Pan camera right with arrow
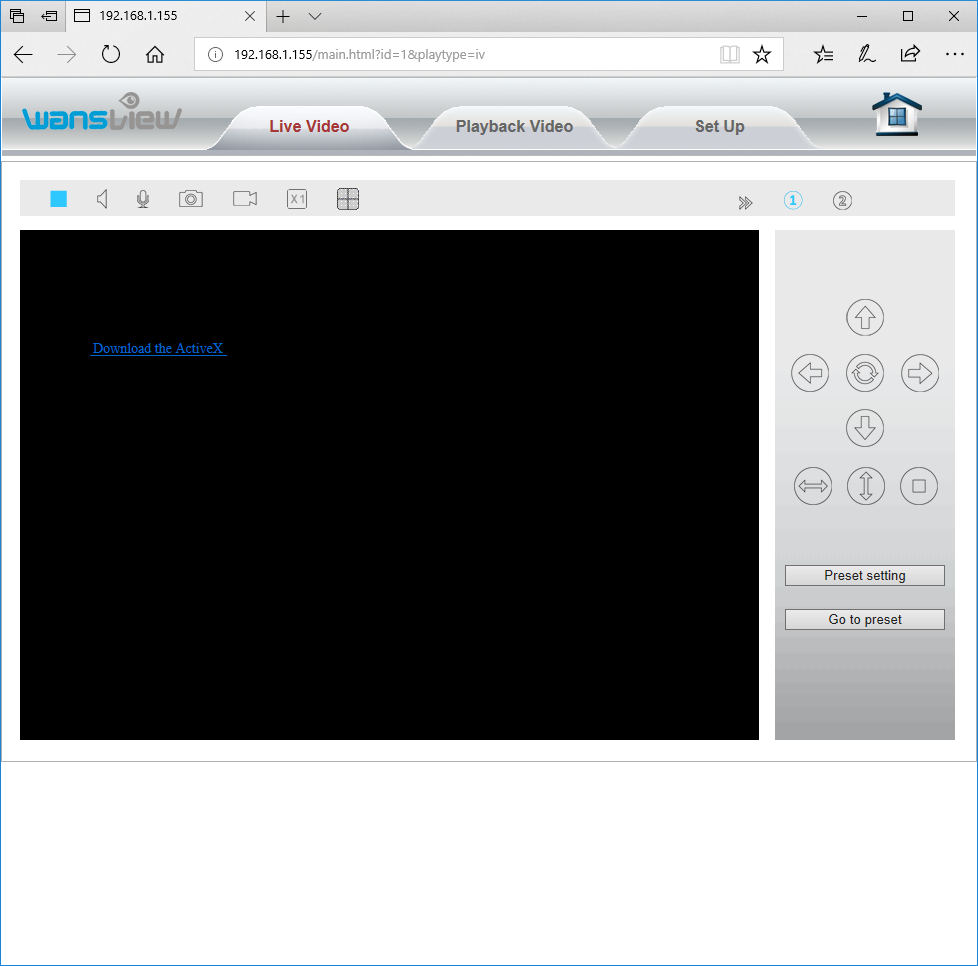This screenshot has height=966, width=978. pos(920,373)
